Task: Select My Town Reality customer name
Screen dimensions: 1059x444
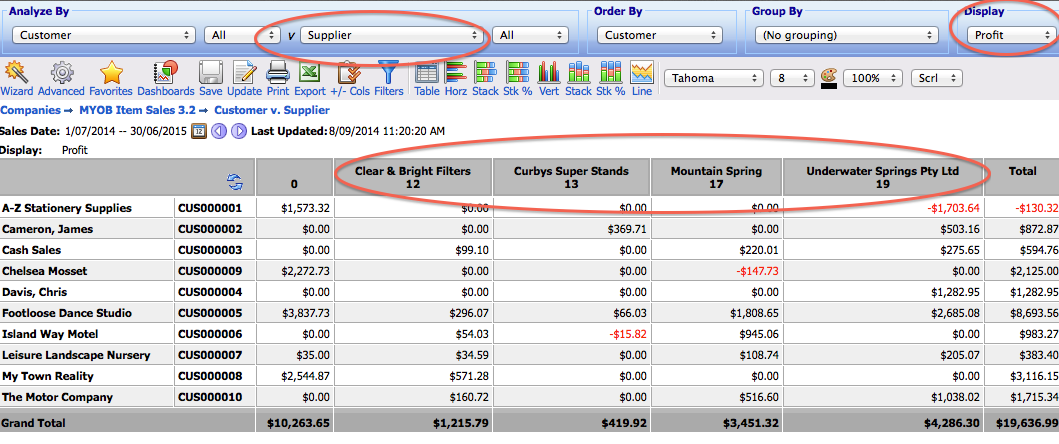Action: coord(48,376)
